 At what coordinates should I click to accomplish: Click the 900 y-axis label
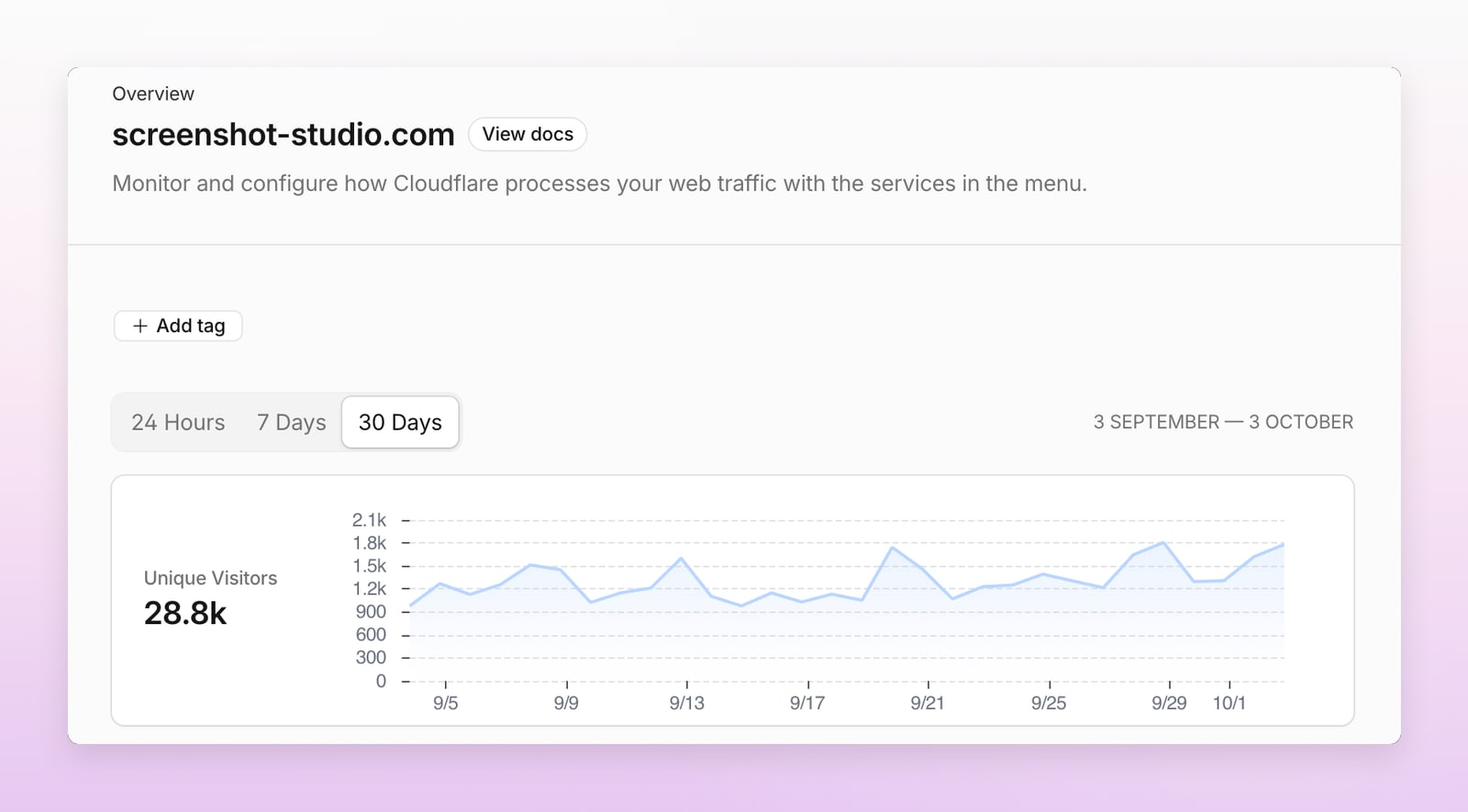click(x=371, y=612)
